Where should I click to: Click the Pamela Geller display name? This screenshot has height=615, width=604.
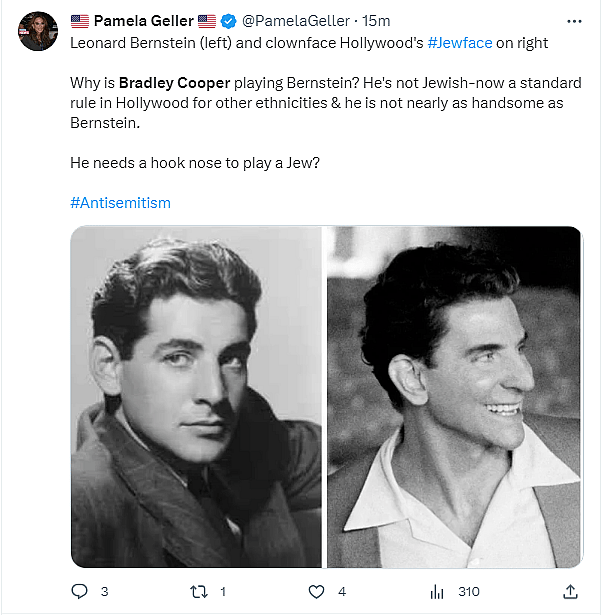pos(143,21)
